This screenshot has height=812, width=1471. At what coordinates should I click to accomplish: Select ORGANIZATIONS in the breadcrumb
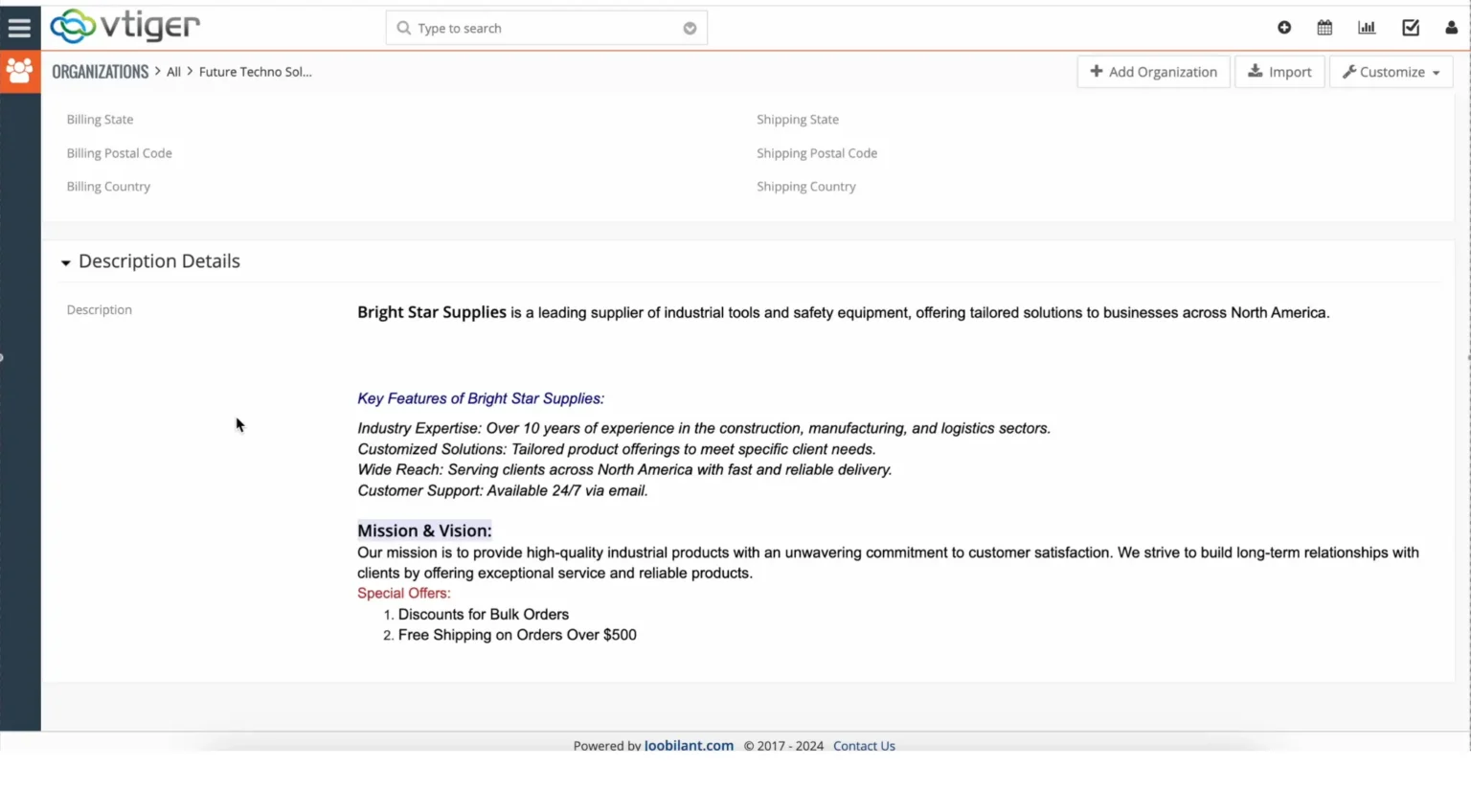click(100, 71)
